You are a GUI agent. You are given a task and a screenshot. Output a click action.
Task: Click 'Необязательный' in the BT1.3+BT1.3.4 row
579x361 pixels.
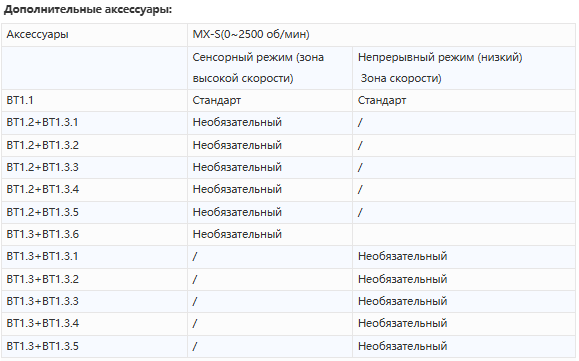click(x=402, y=324)
